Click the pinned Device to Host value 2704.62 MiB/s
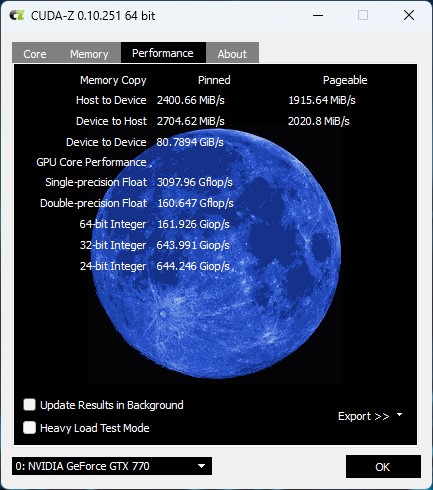 [x=191, y=121]
